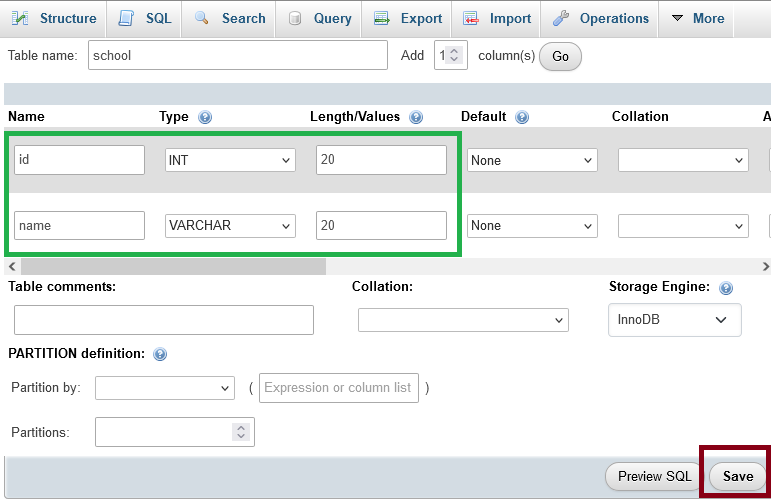Image resolution: width=771 pixels, height=500 pixels.
Task: Click the Search magnifier icon
Action: [x=202, y=18]
